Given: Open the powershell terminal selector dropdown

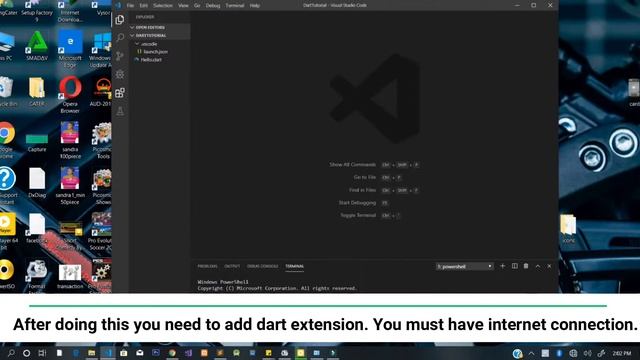Looking at the screenshot, I should tap(464, 267).
